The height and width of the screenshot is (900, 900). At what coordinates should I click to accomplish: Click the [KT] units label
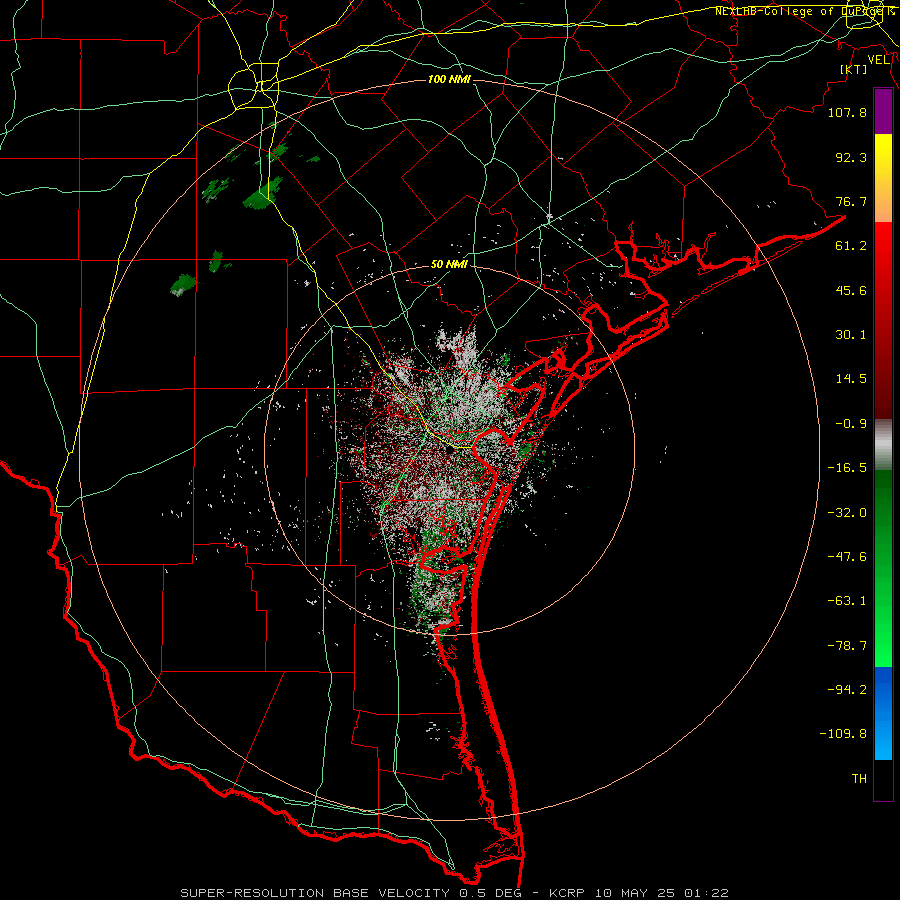coord(854,69)
